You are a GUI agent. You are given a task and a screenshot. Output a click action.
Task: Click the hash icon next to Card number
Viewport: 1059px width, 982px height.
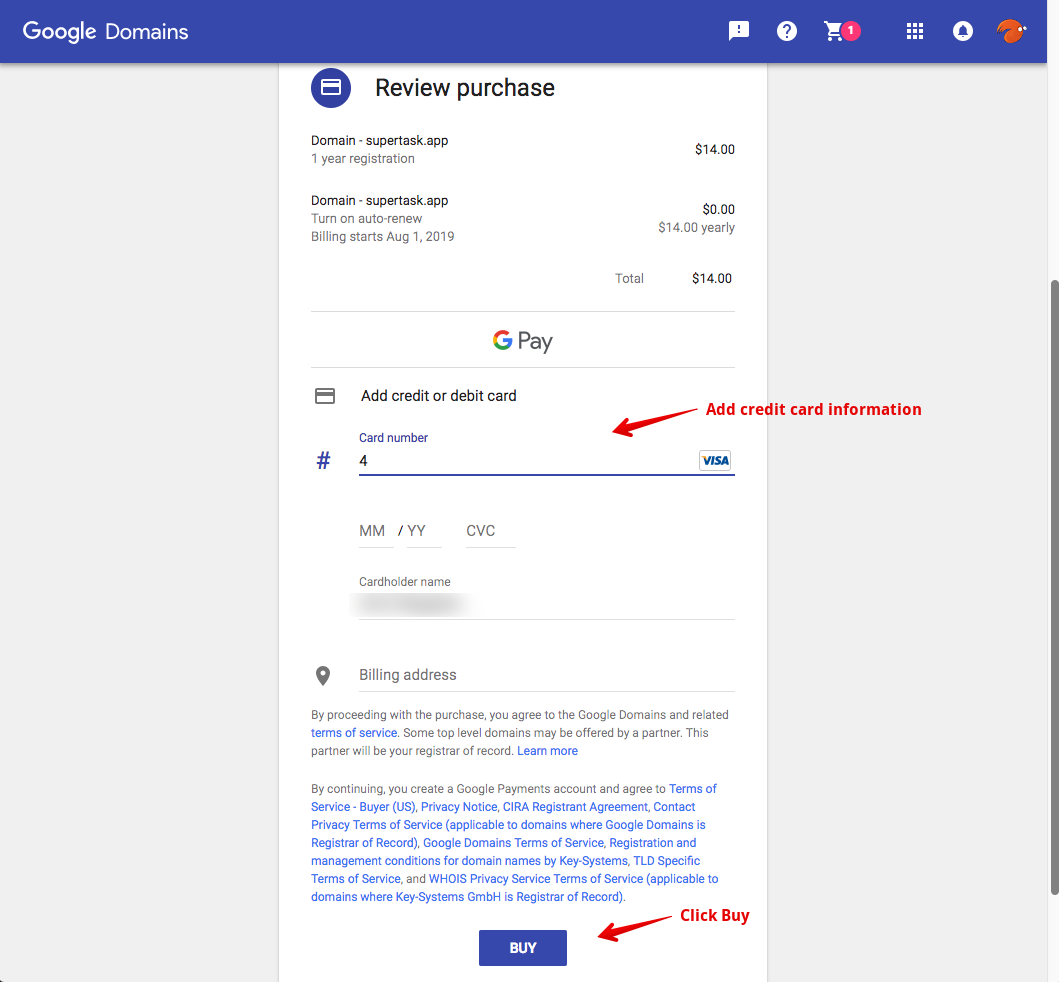point(324,461)
